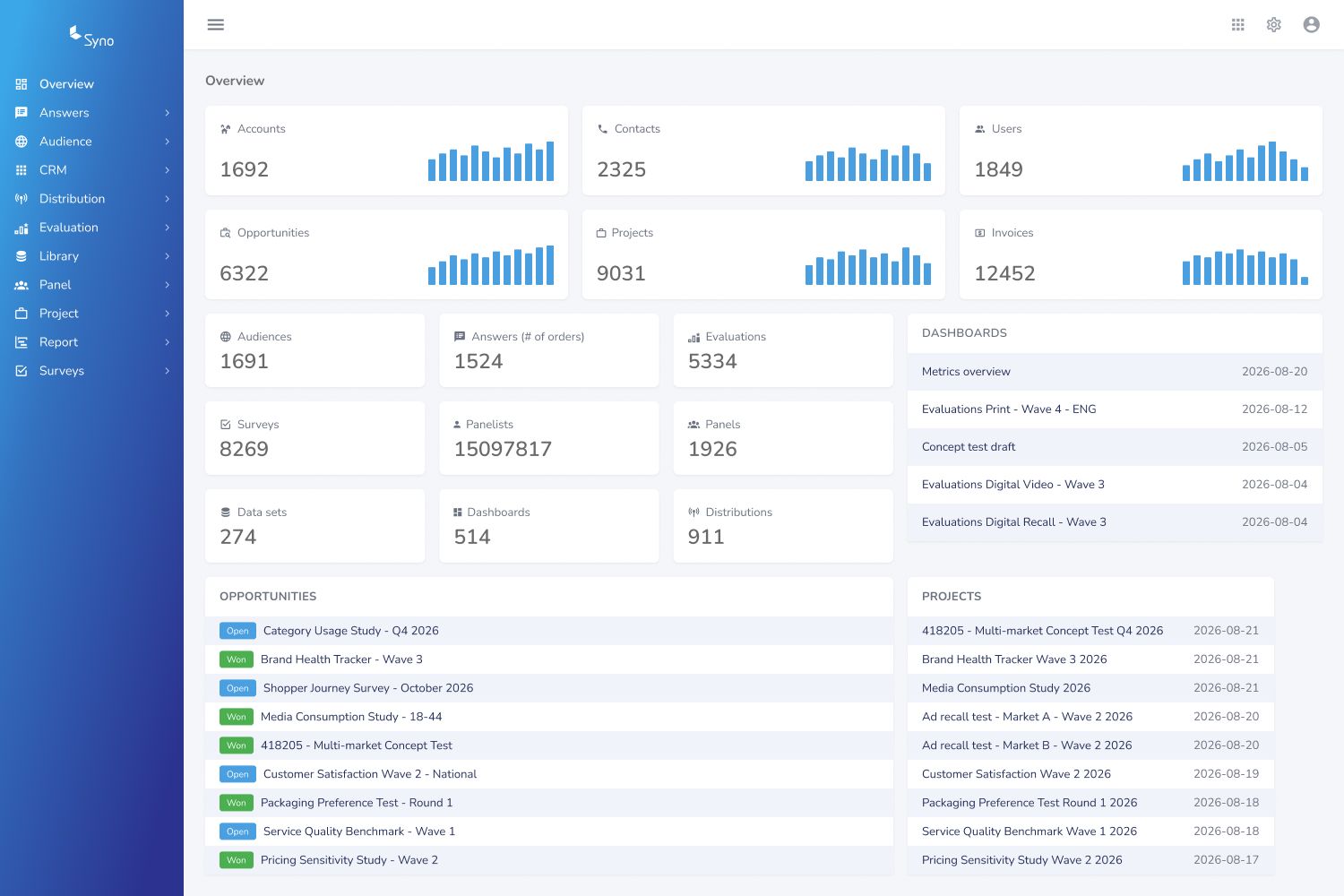The height and width of the screenshot is (896, 1344).
Task: Click the Distribution broadcast icon in sidebar
Action: click(x=22, y=199)
